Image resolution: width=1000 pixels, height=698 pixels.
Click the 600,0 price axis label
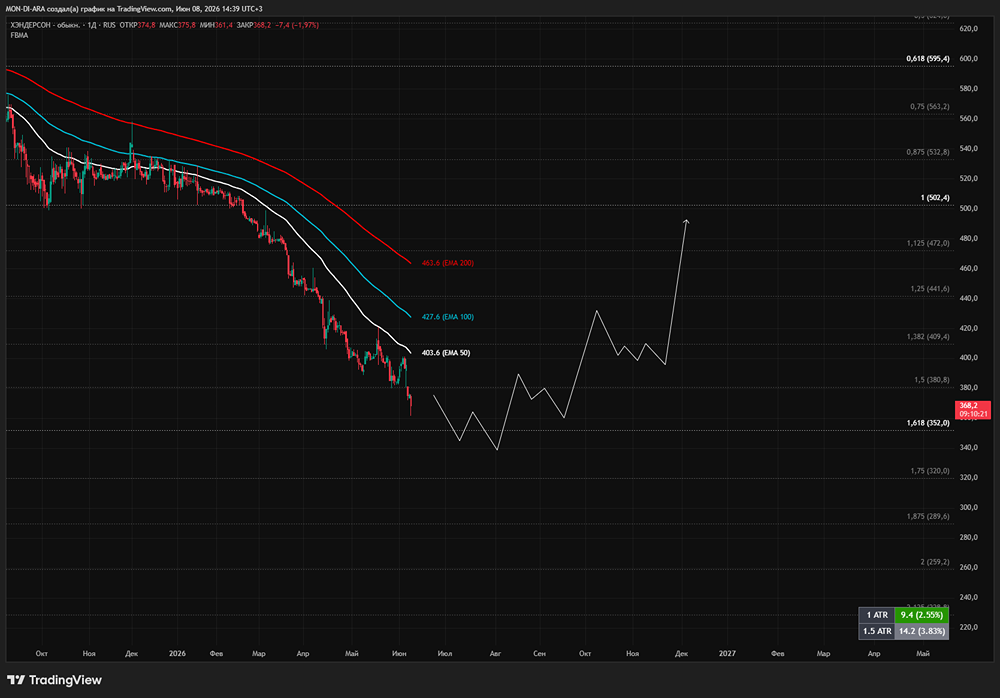968,59
